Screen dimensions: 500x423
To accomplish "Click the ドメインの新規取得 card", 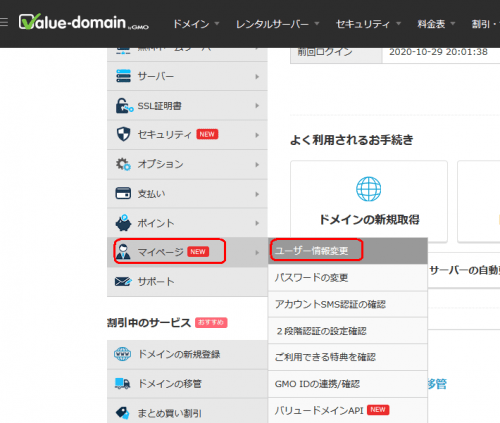I will pyautogui.click(x=369, y=201).
